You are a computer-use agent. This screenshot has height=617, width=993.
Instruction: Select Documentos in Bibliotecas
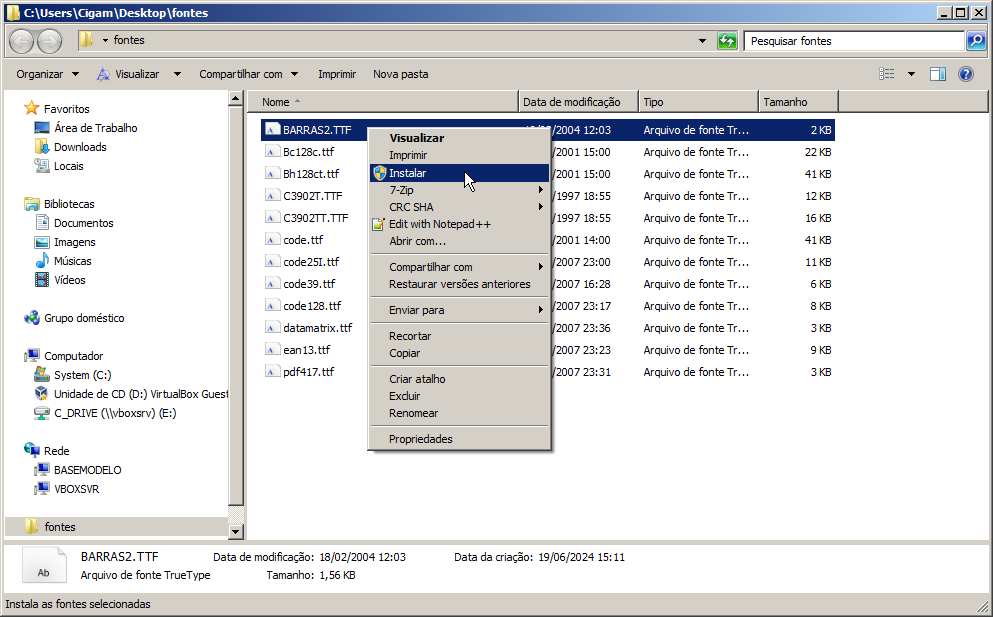(84, 223)
